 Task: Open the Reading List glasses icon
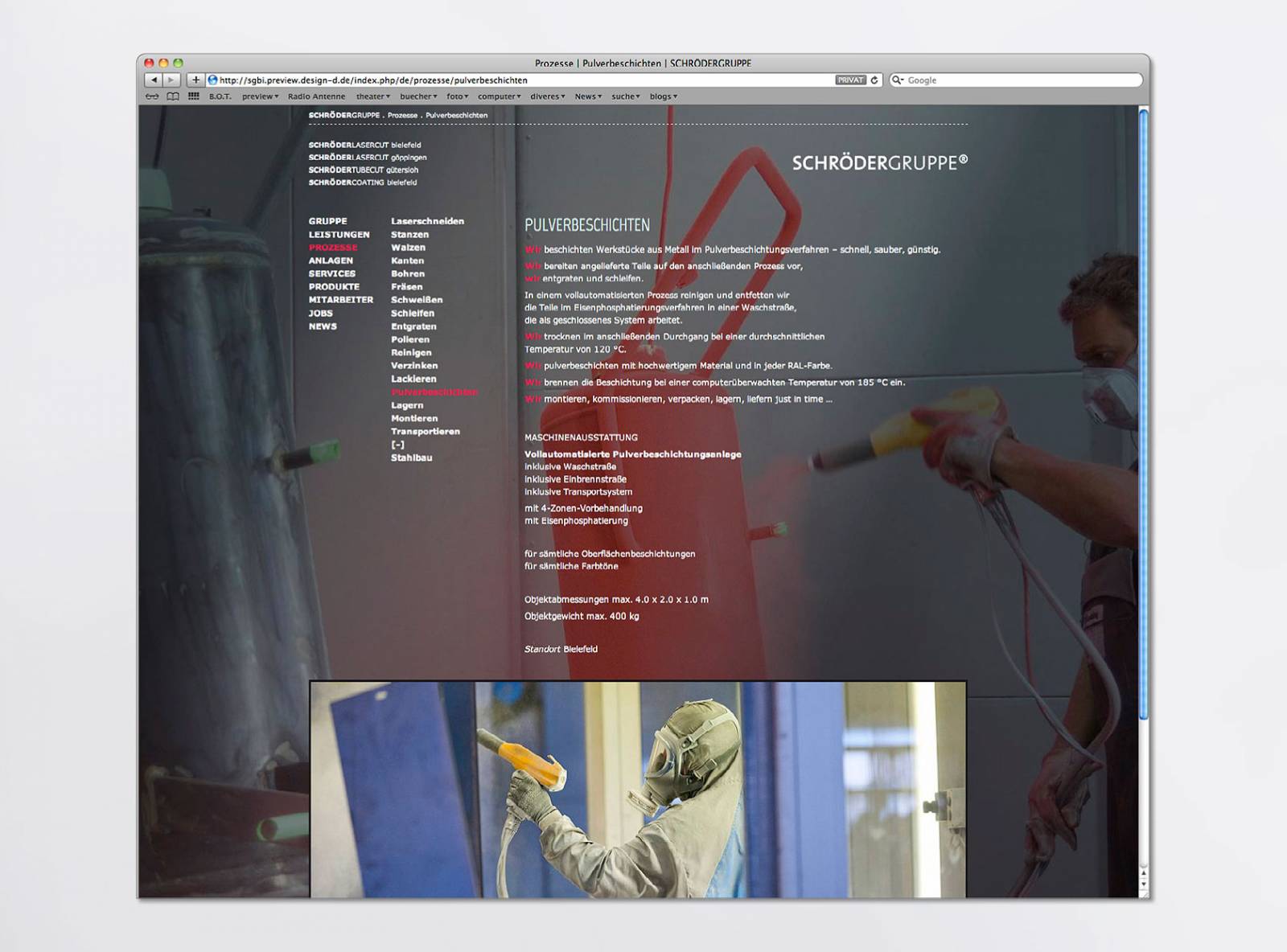pos(152,96)
